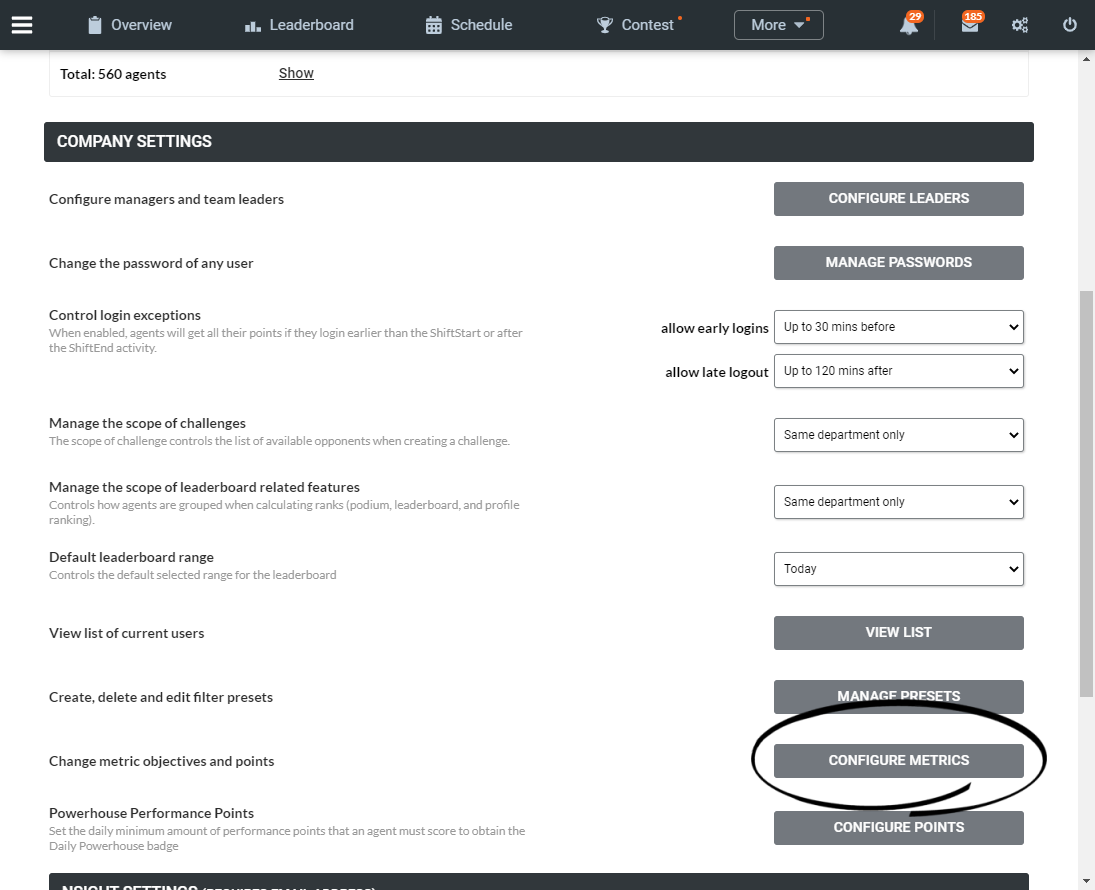Click 'Default leaderboard range' heading
1095x890 pixels.
point(131,557)
